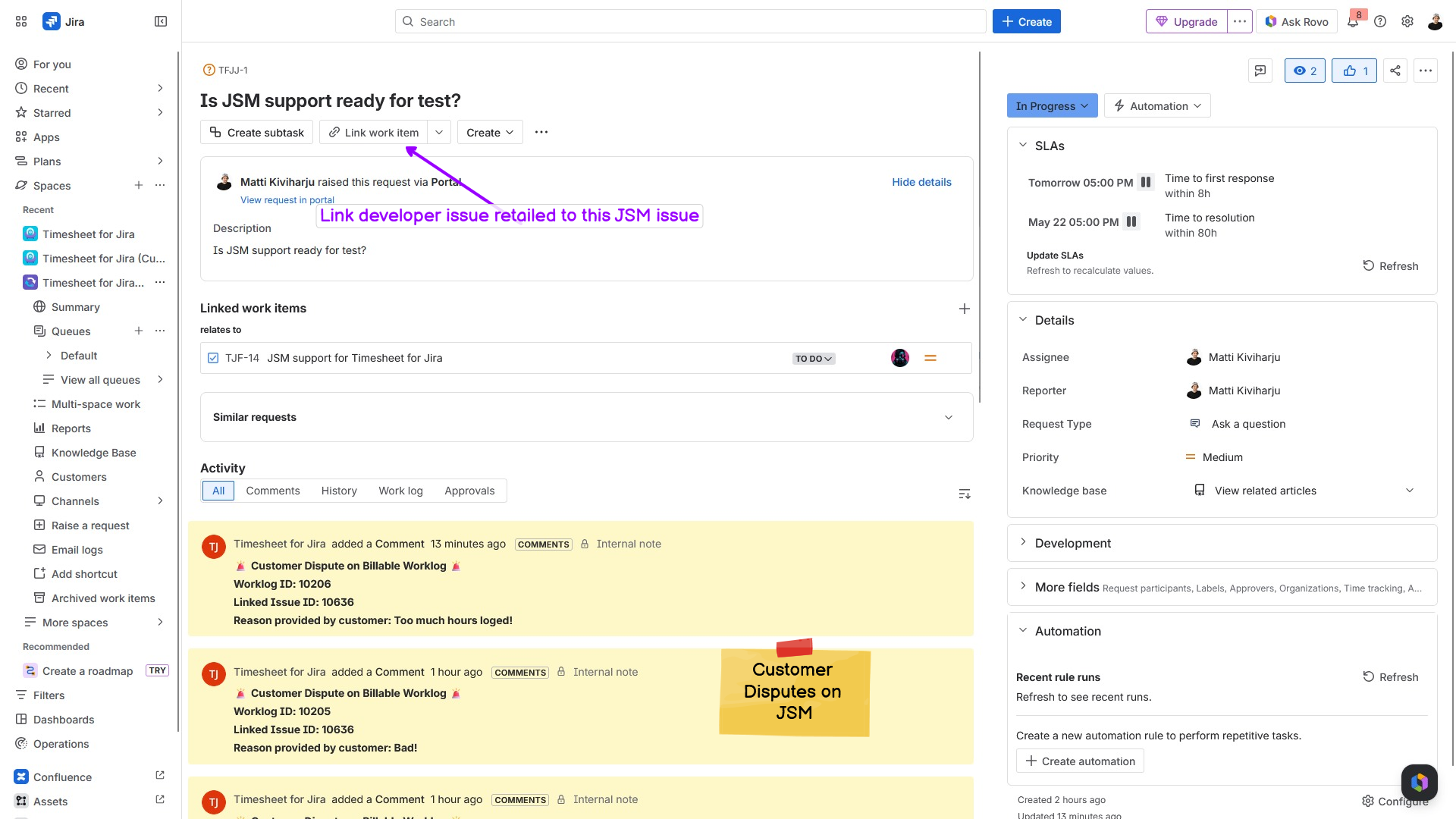Image resolution: width=1456 pixels, height=819 pixels.
Task: Open Link work item dropdown arrow
Action: (439, 132)
